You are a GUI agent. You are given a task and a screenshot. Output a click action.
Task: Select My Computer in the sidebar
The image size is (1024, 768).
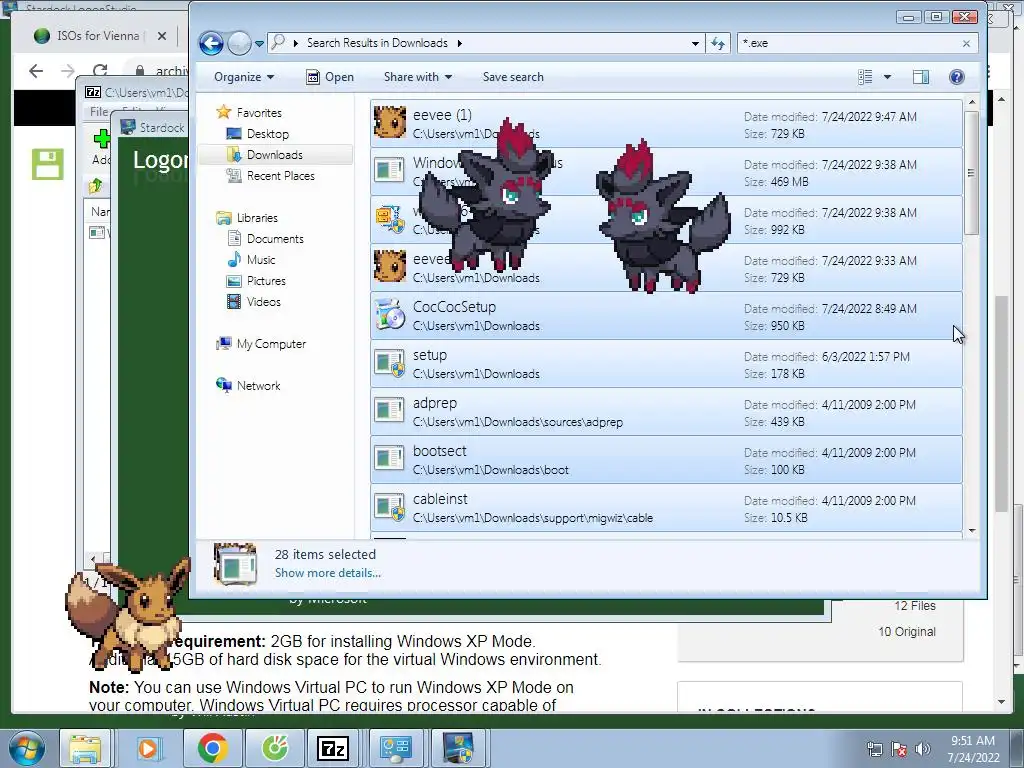click(x=271, y=344)
